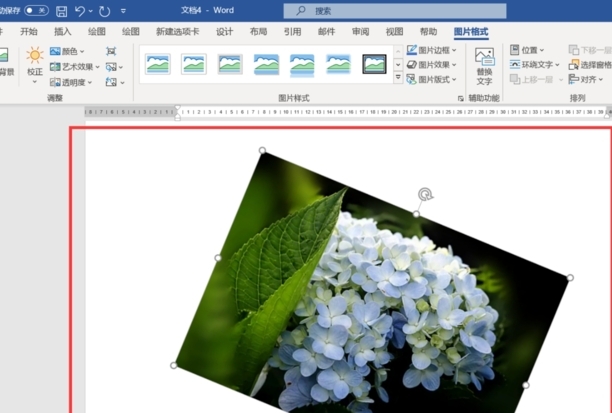Select the 图片格式 tab
This screenshot has height=413, width=612.
click(471, 32)
